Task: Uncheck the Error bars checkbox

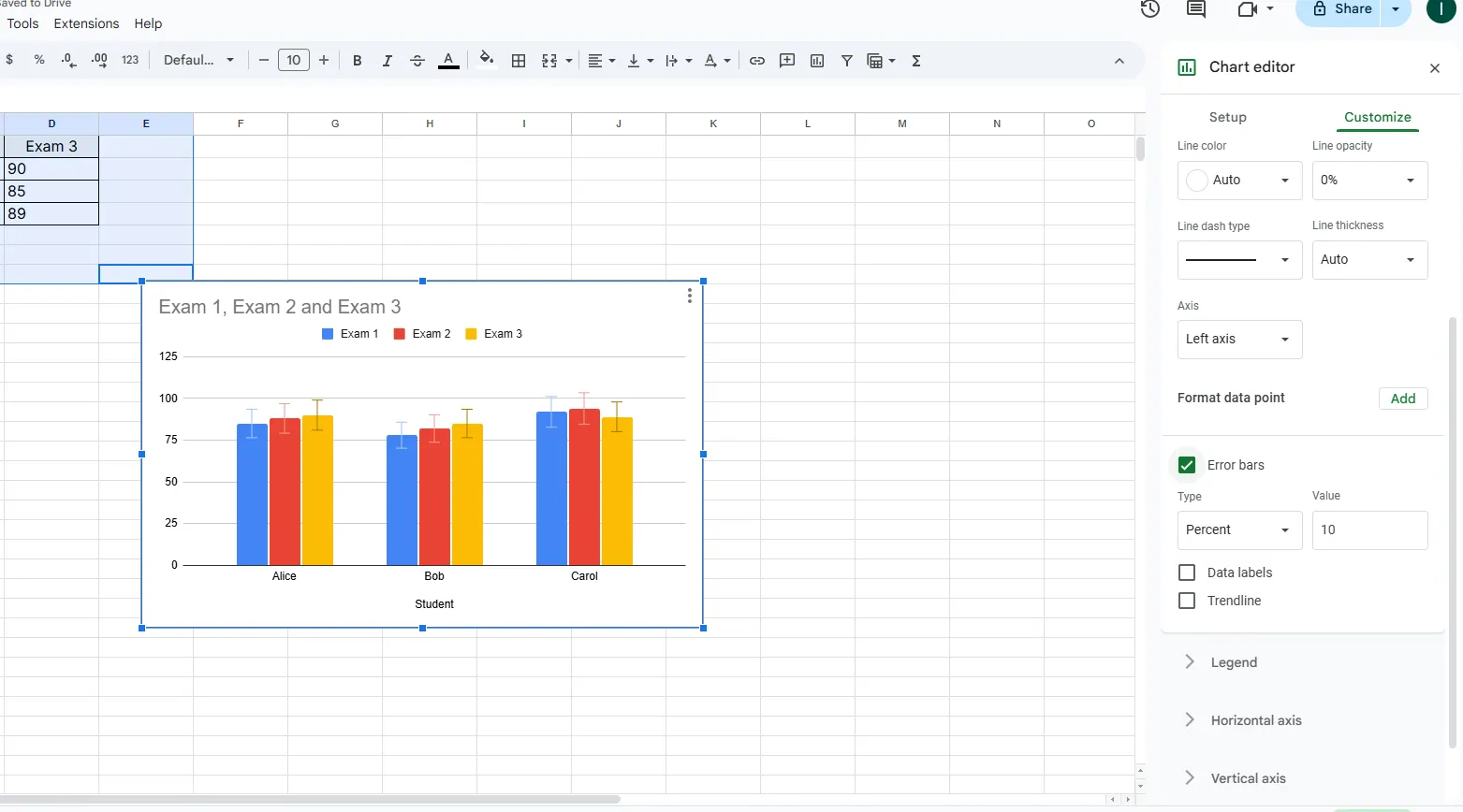Action: point(1187,465)
